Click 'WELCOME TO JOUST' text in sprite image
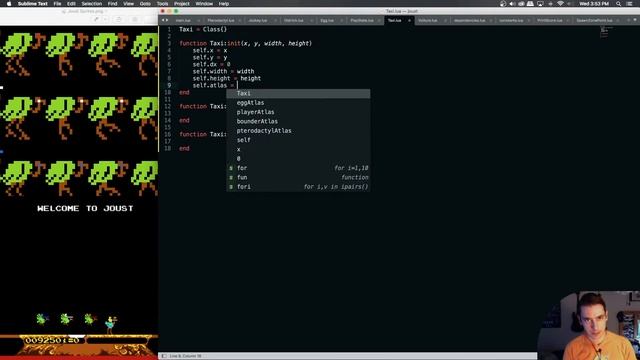640x360 pixels. pyautogui.click(x=85, y=208)
